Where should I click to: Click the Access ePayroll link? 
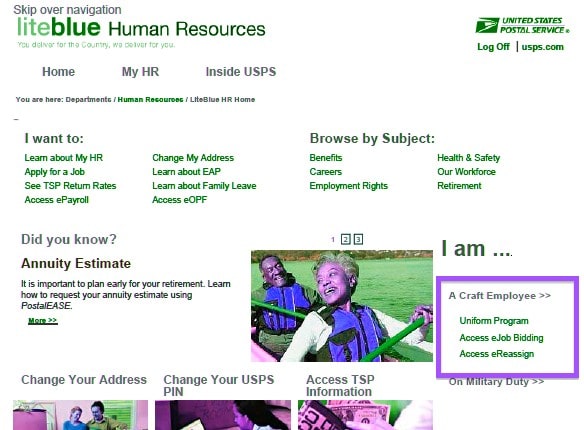[57, 200]
